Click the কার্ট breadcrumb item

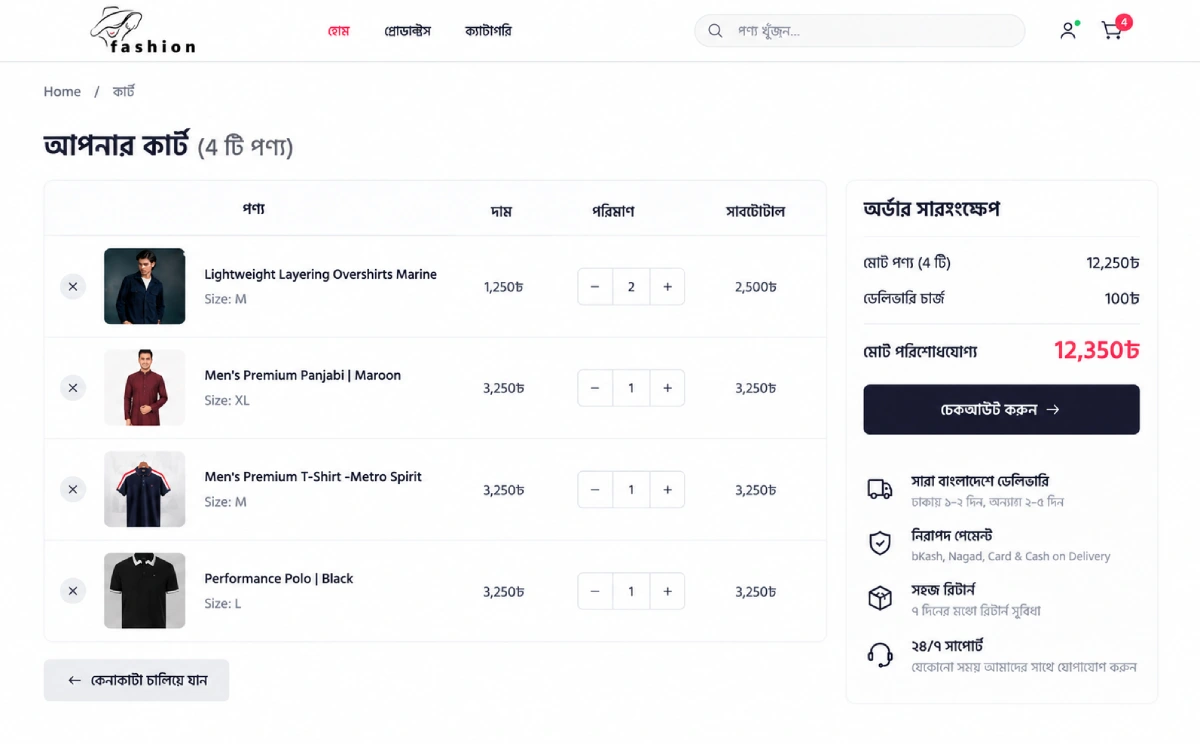click(x=123, y=91)
